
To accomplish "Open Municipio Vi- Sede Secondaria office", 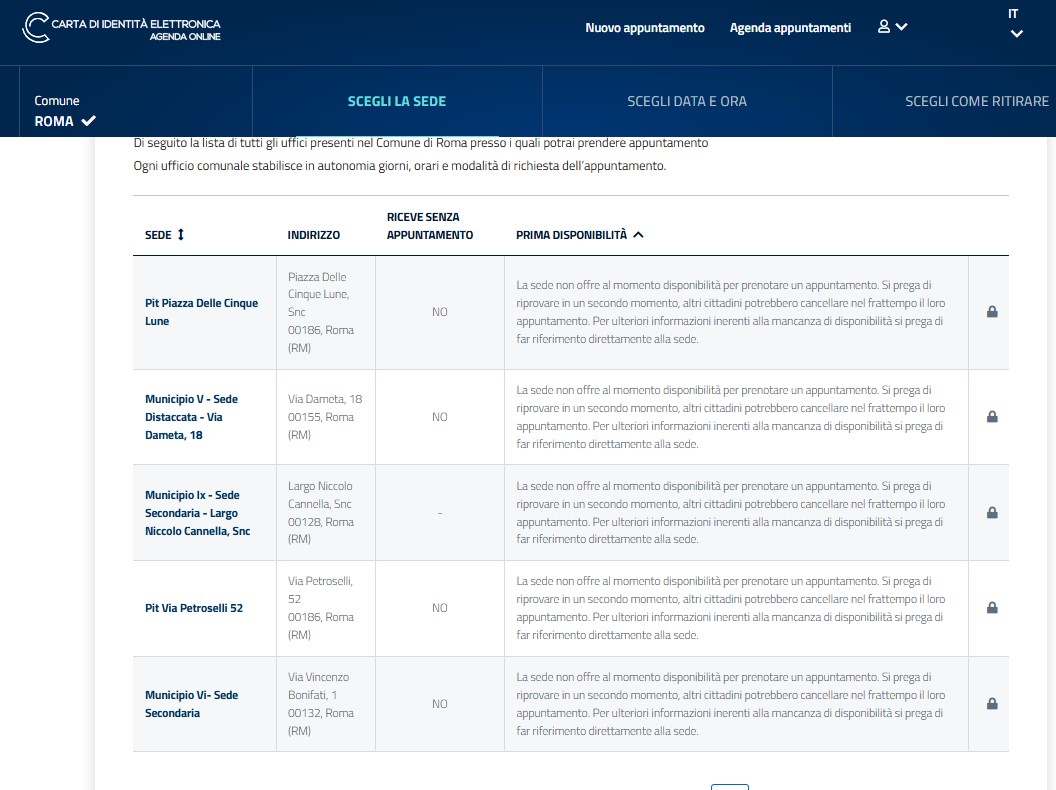I will click(191, 704).
